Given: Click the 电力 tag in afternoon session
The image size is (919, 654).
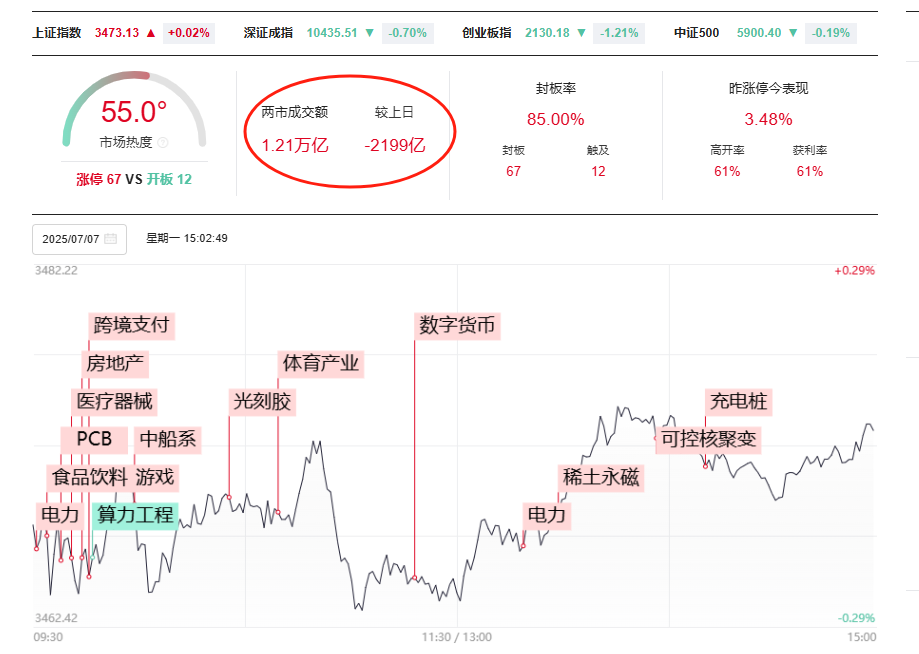Looking at the screenshot, I should pos(547,515).
